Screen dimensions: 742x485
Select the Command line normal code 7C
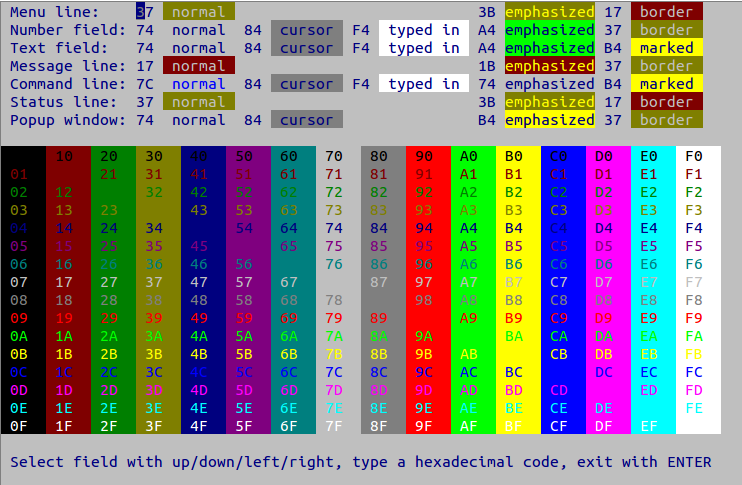(145, 84)
